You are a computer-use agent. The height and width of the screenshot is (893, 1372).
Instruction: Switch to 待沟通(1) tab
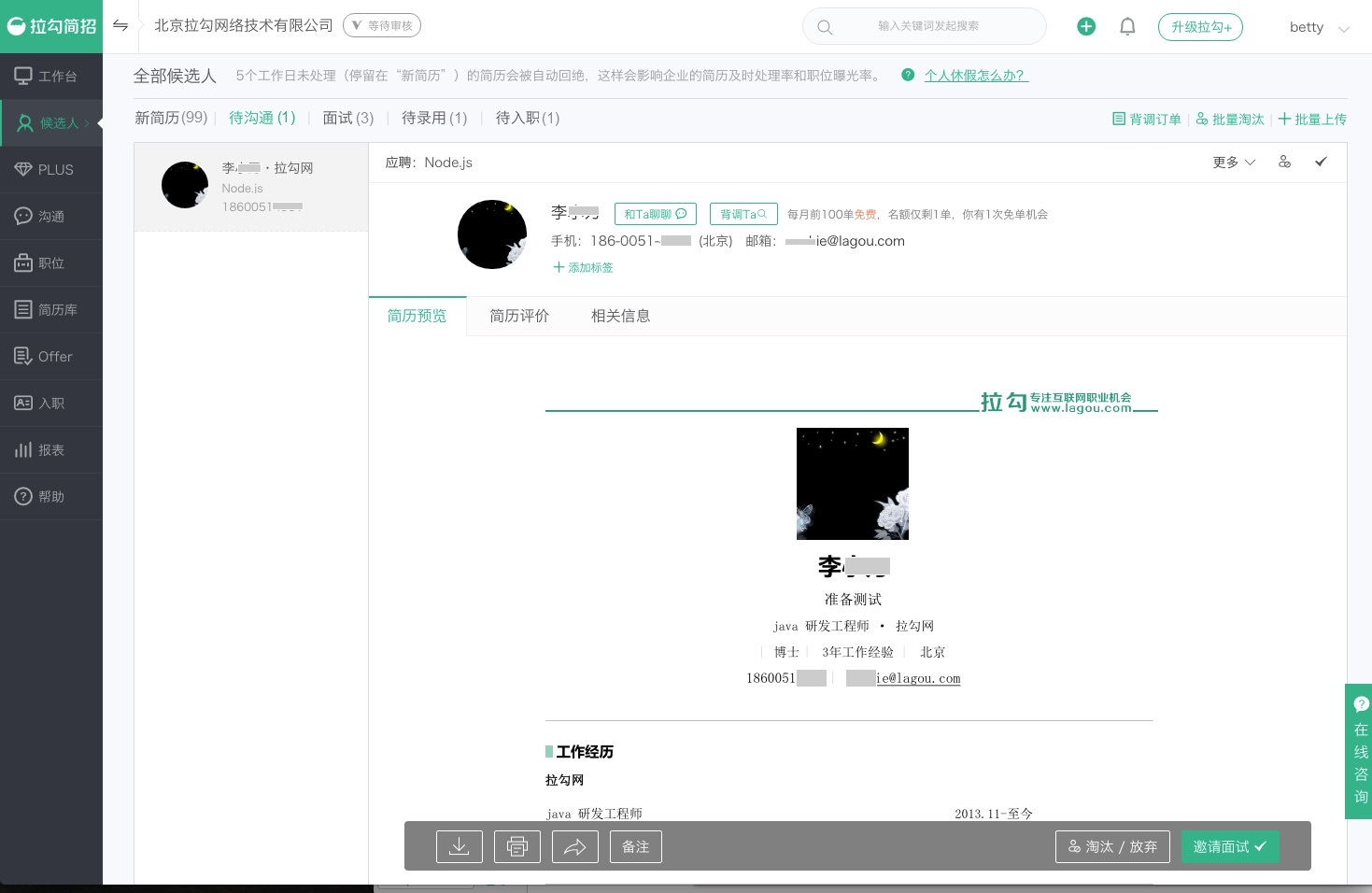coord(262,118)
